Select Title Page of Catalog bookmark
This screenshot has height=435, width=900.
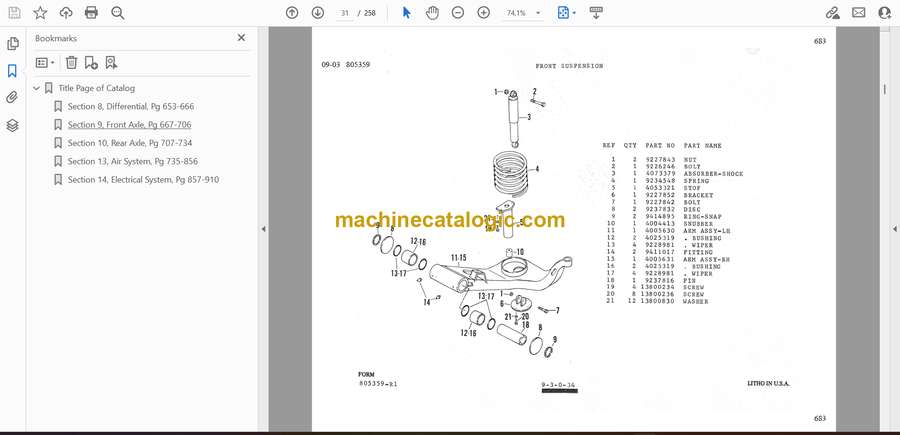pyautogui.click(x=96, y=88)
